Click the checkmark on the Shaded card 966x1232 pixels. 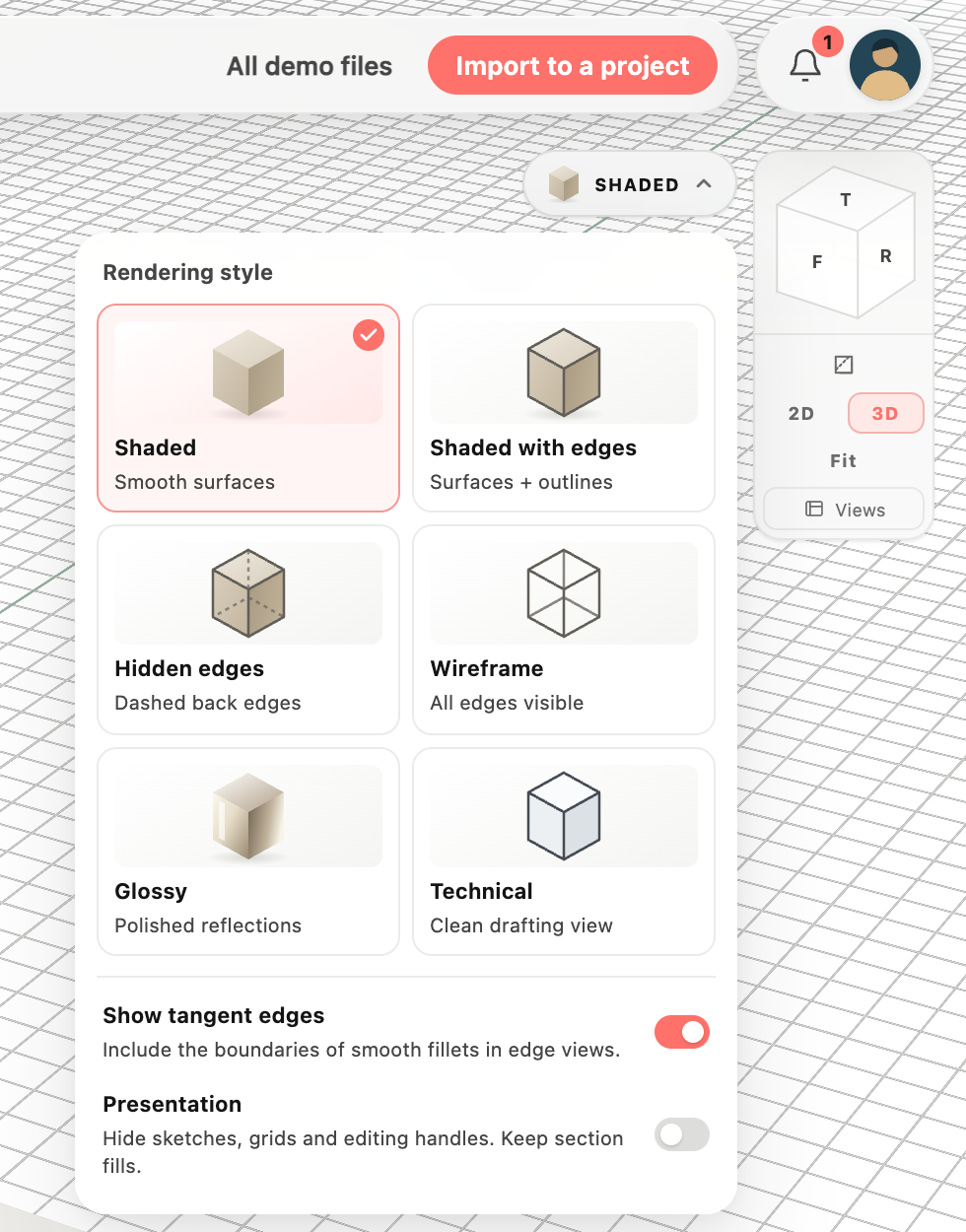[x=369, y=335]
